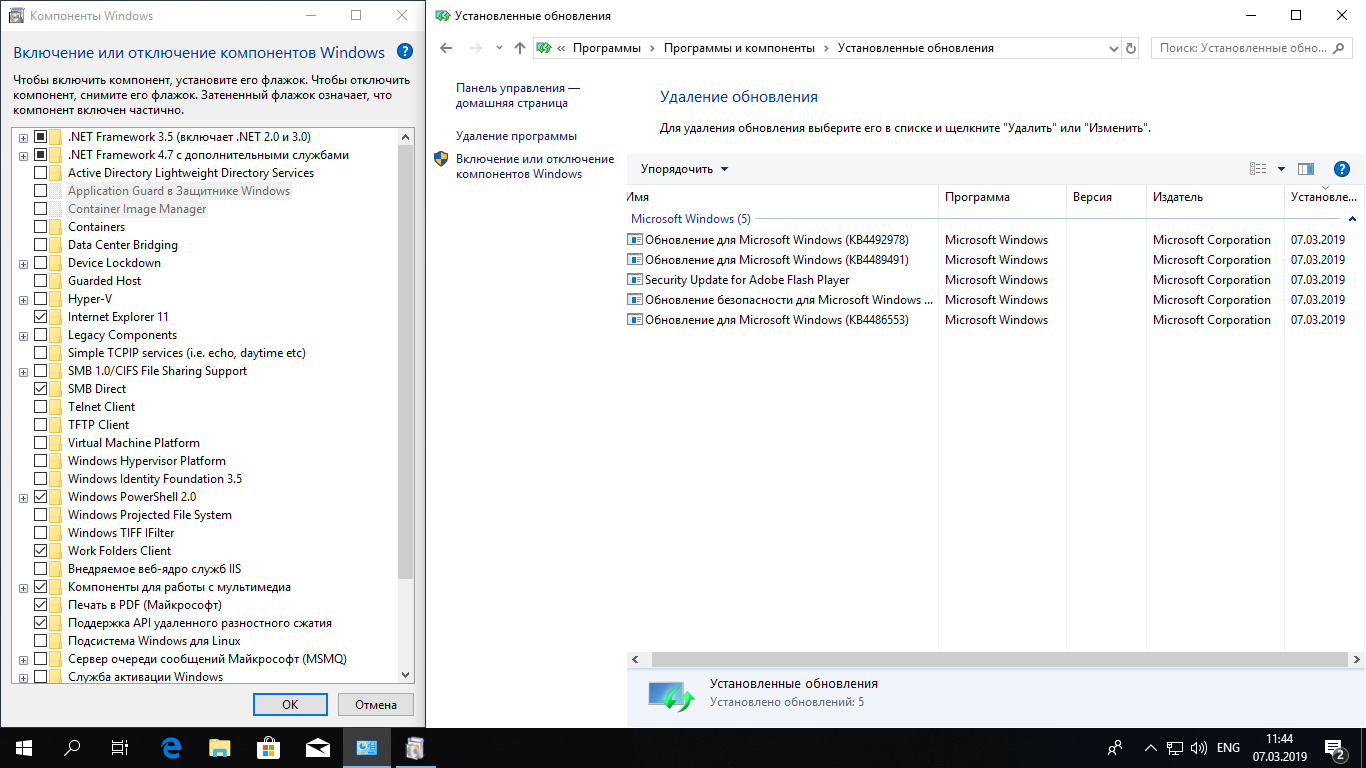Expand SMB 1.0/CIFS File Sharing Support
Image resolution: width=1366 pixels, height=768 pixels.
coord(23,371)
